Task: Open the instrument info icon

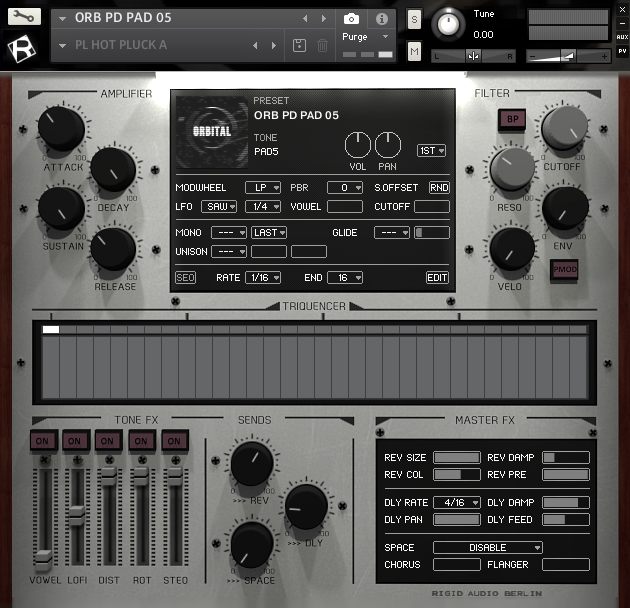Action: point(382,18)
